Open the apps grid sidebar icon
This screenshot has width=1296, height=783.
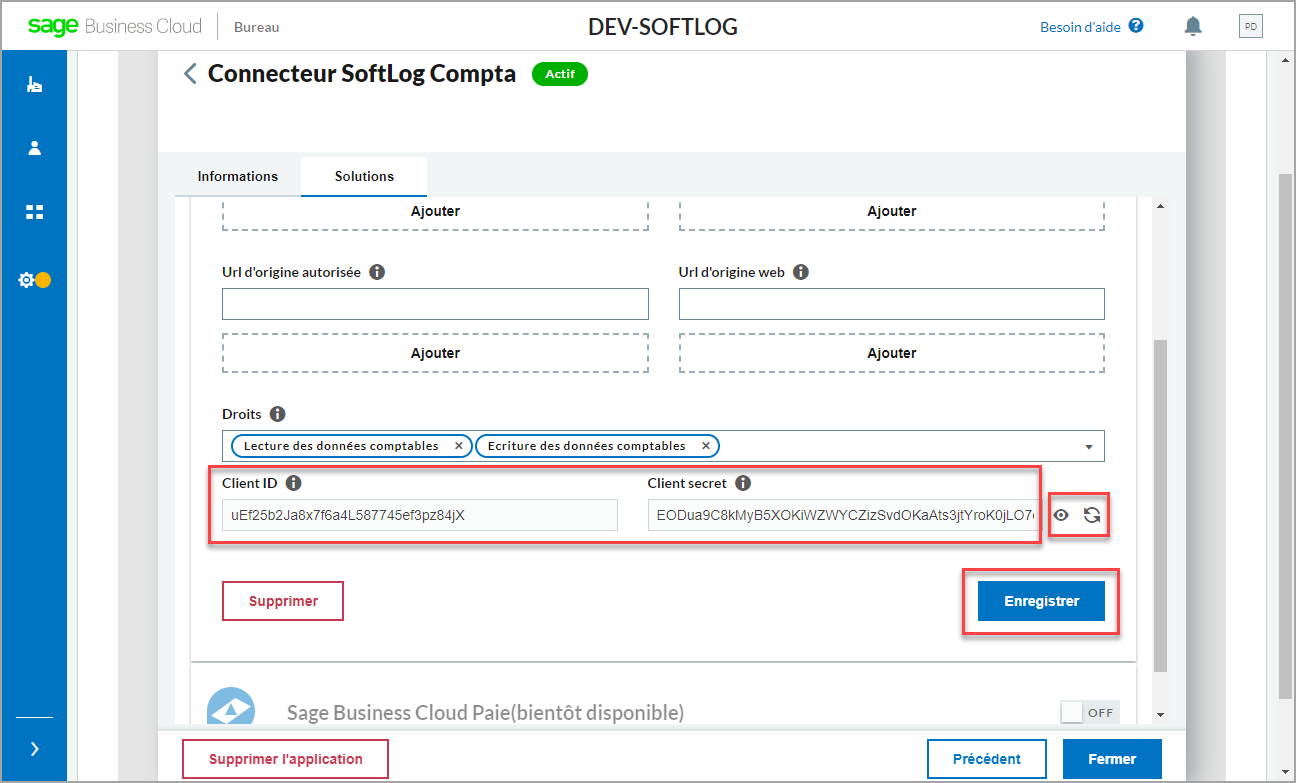coord(35,212)
